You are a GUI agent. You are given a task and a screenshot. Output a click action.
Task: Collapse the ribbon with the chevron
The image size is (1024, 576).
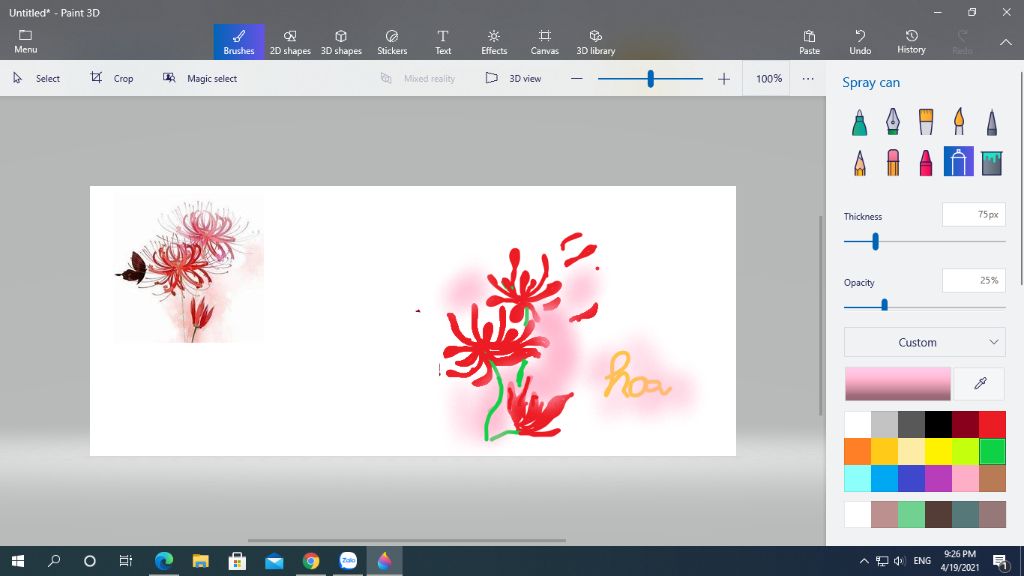[1006, 42]
